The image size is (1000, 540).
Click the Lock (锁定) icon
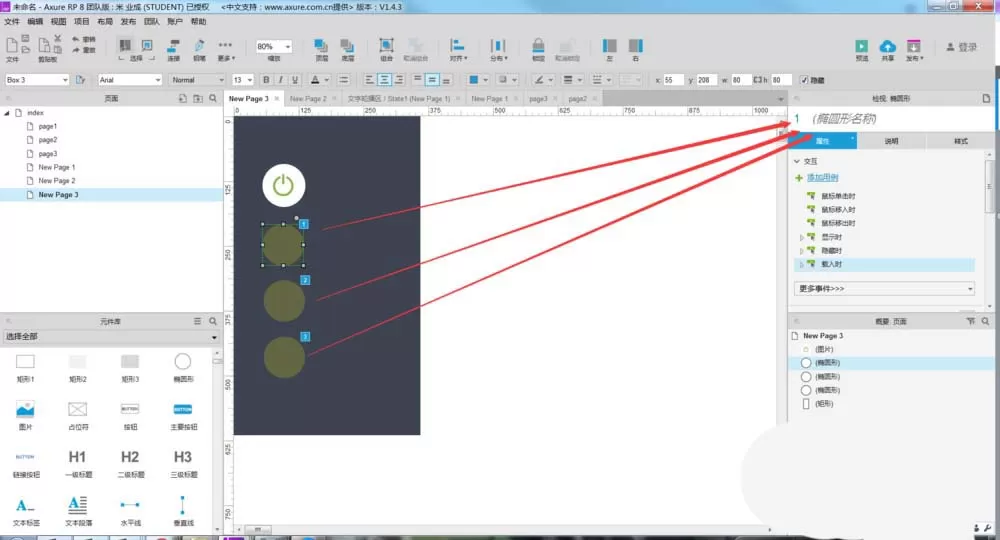538,46
